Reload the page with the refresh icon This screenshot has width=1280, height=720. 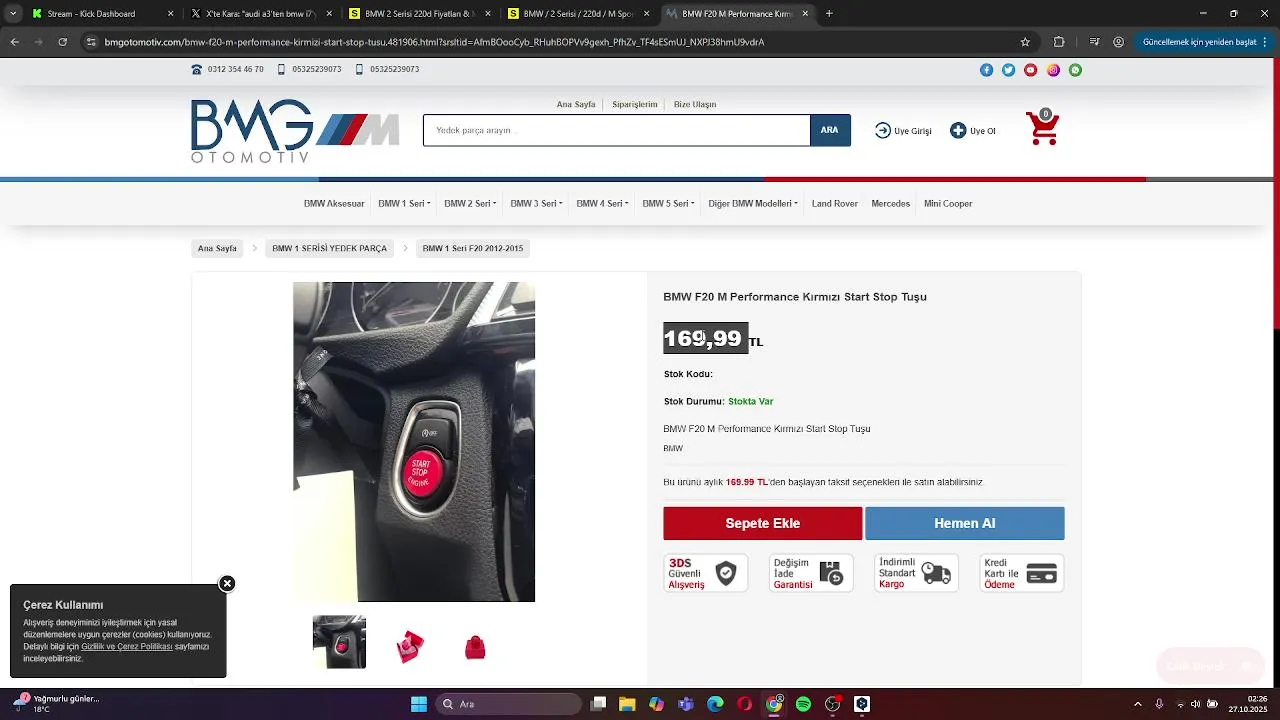[62, 42]
